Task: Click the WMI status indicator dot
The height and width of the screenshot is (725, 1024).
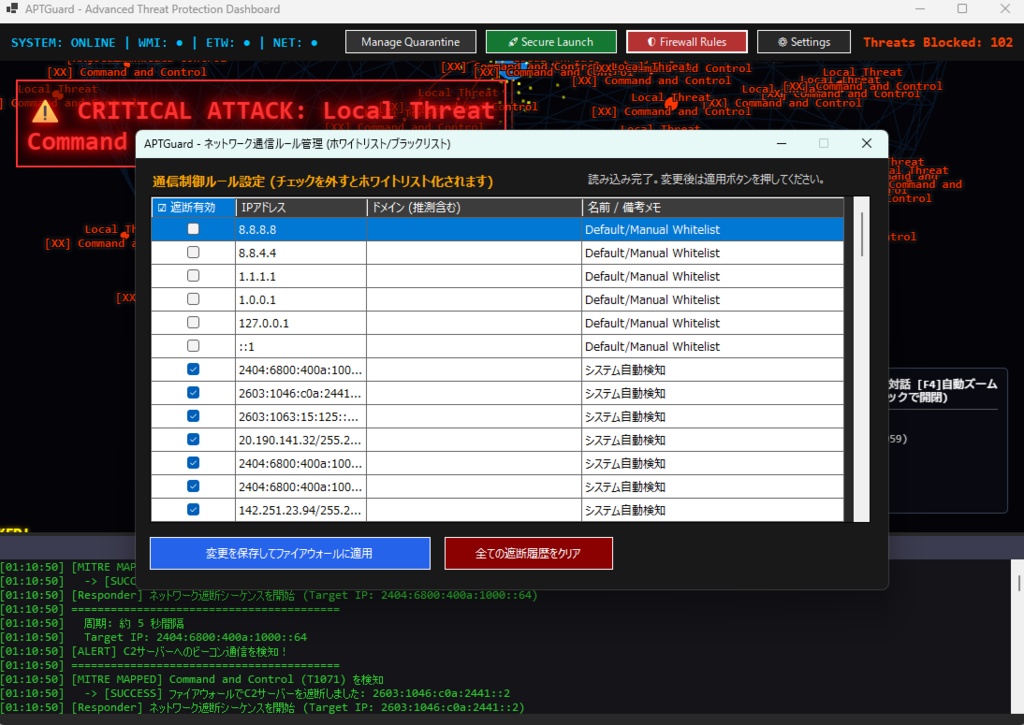Action: [180, 43]
